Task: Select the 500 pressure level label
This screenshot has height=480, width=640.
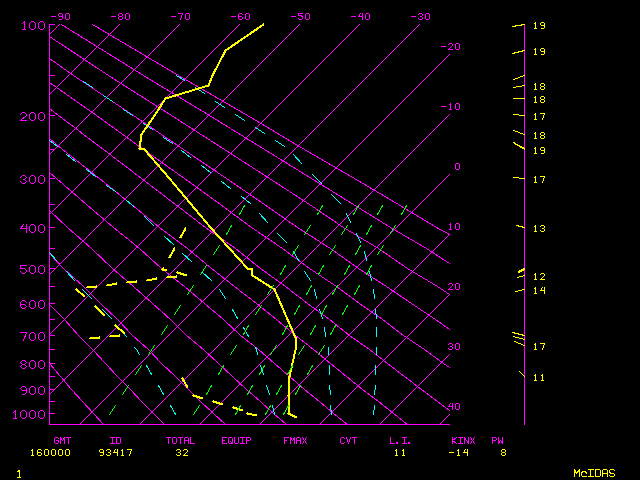Action: pos(33,269)
